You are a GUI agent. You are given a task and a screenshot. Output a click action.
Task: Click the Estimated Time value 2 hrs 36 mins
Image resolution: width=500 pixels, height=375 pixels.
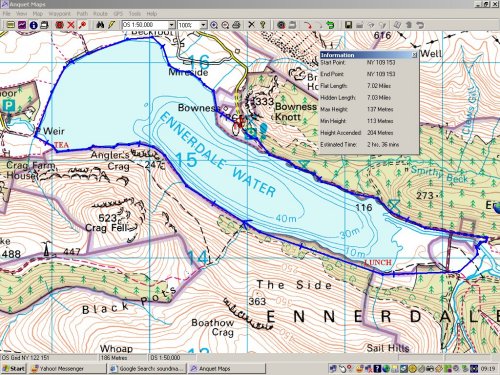click(383, 144)
